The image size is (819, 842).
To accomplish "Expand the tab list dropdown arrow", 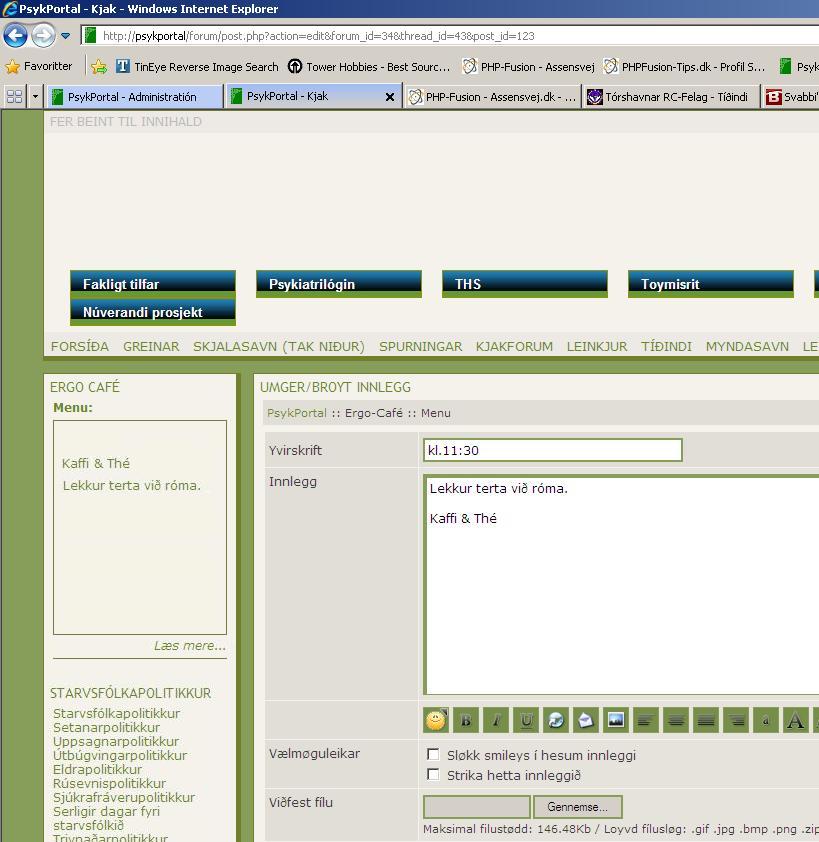I will (x=36, y=97).
